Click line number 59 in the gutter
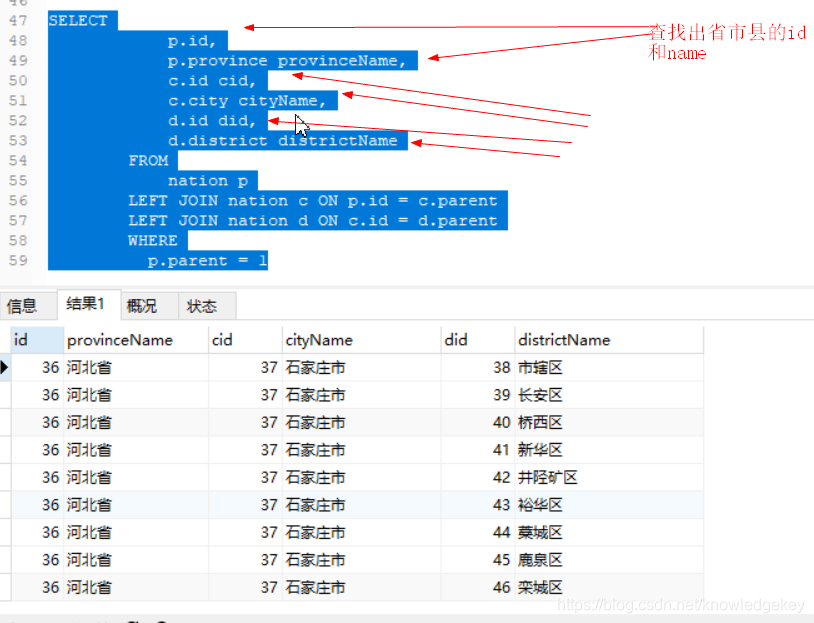This screenshot has width=814, height=623. point(18,260)
